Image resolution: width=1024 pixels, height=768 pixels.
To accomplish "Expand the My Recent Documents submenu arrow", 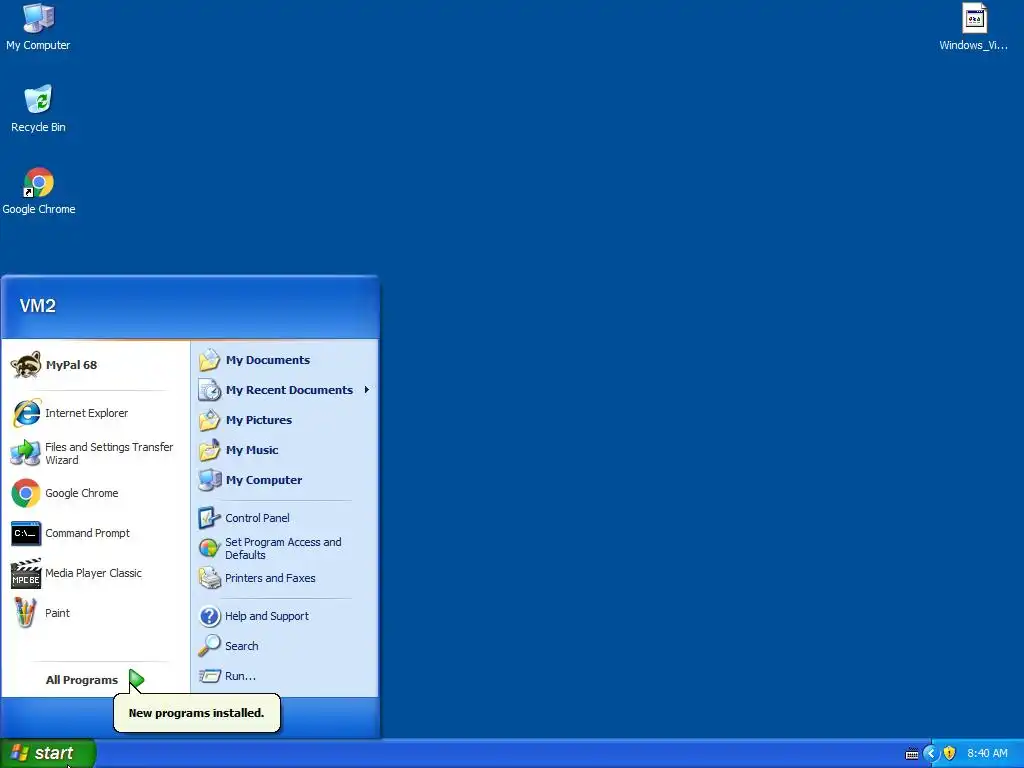I will [x=367, y=390].
